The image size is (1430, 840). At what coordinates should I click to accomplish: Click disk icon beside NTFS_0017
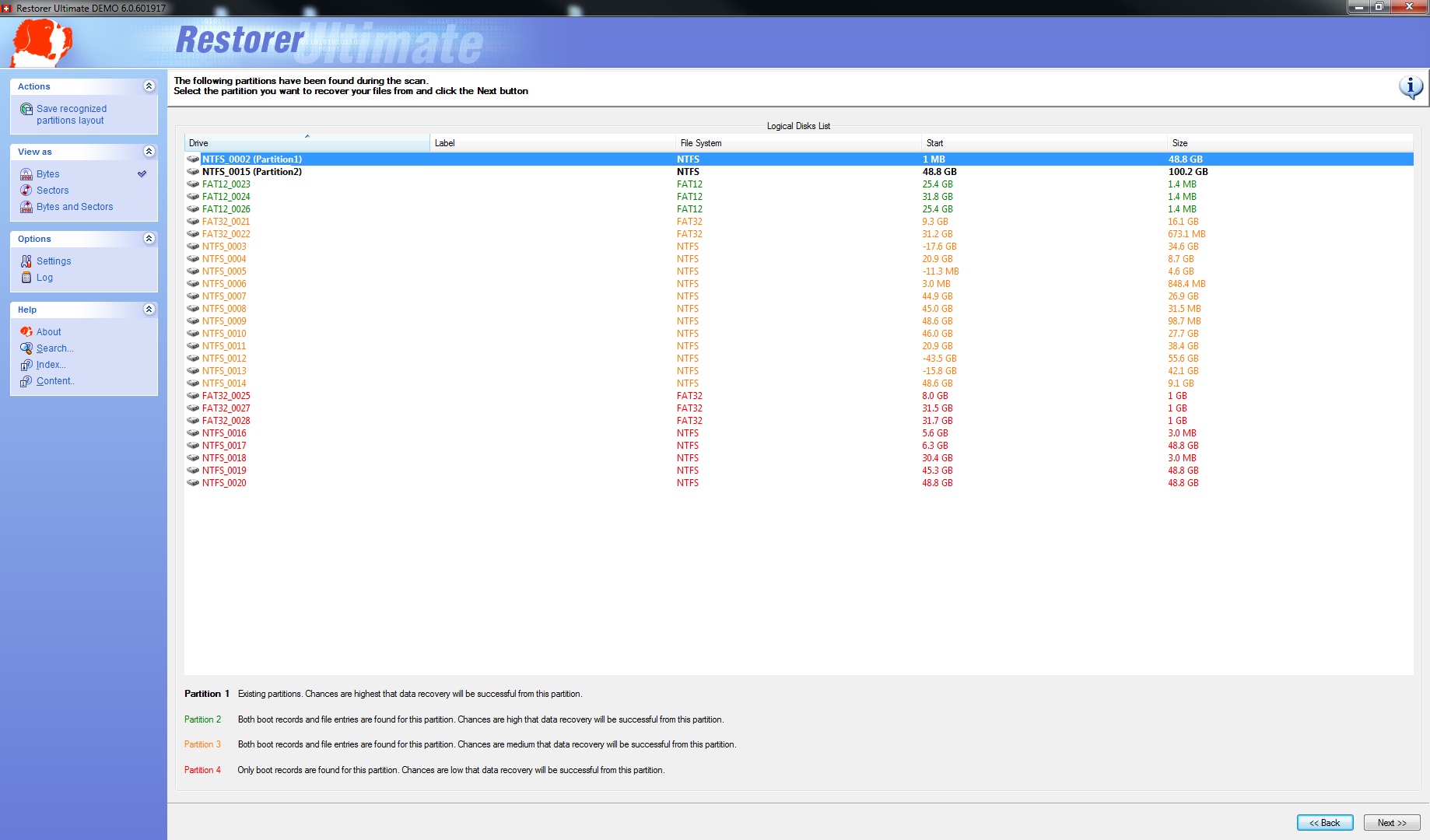(x=193, y=446)
